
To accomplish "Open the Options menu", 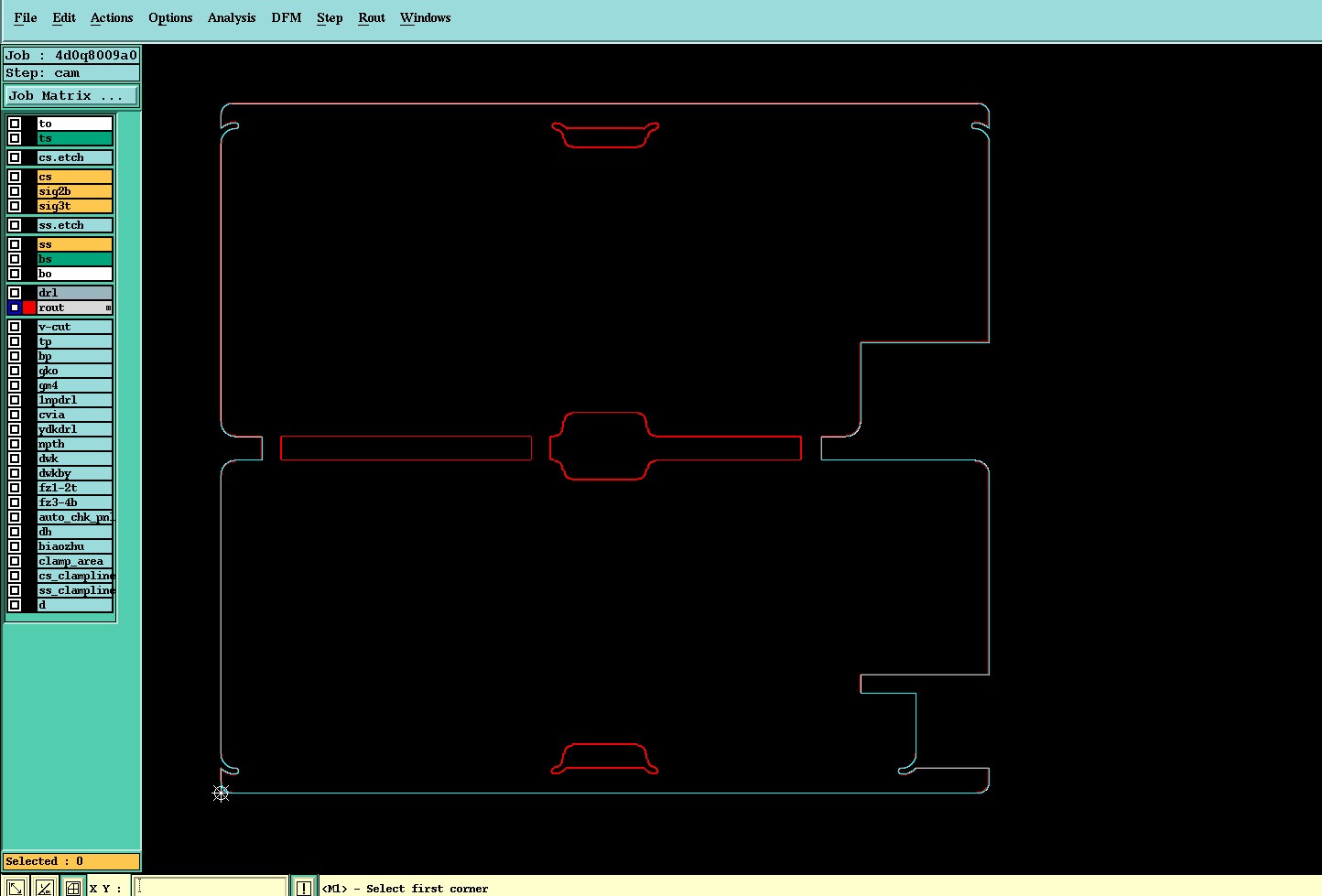I will (x=170, y=17).
